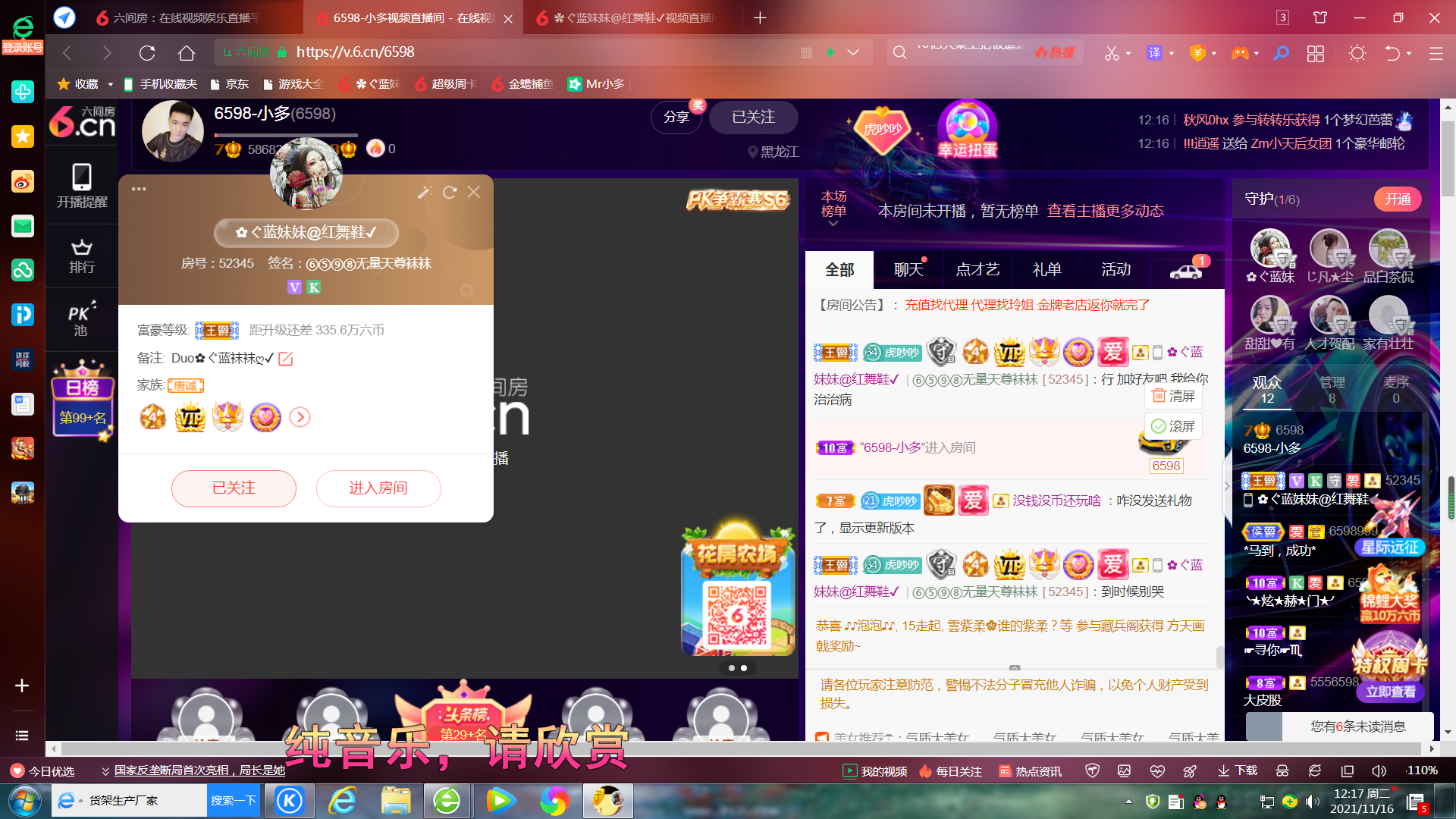Open the undo button dropdown arrow
This screenshot has width=1456, height=819.
pos(1409,54)
